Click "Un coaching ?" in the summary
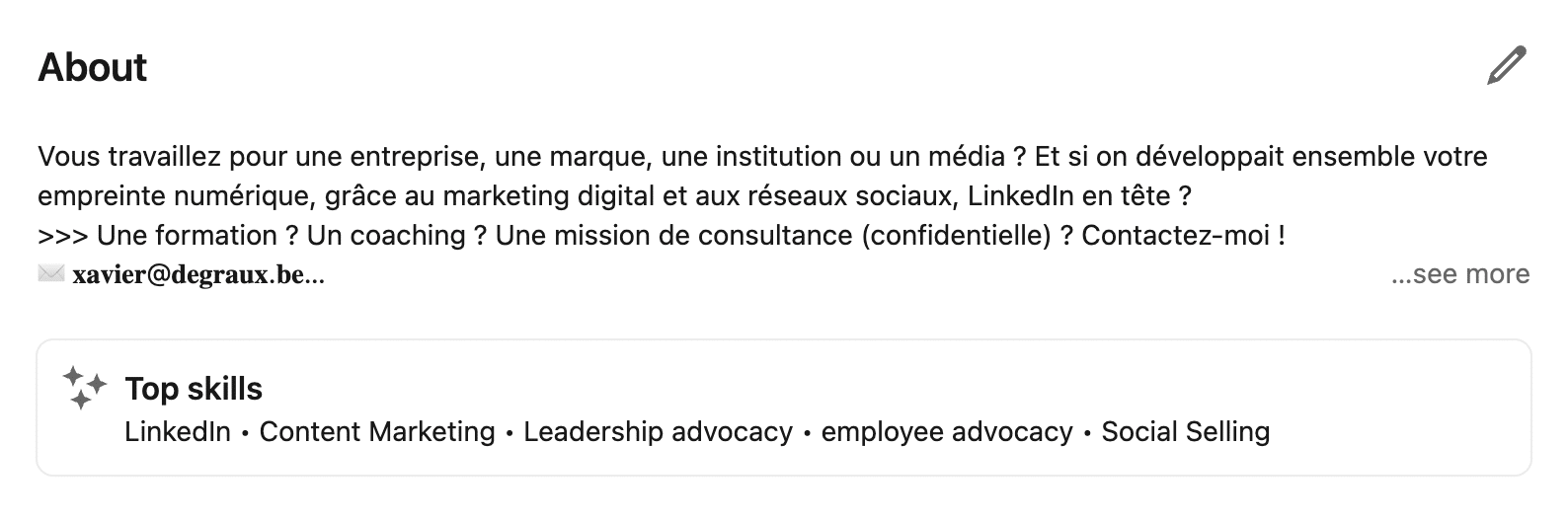The image size is (1568, 519). [x=386, y=236]
